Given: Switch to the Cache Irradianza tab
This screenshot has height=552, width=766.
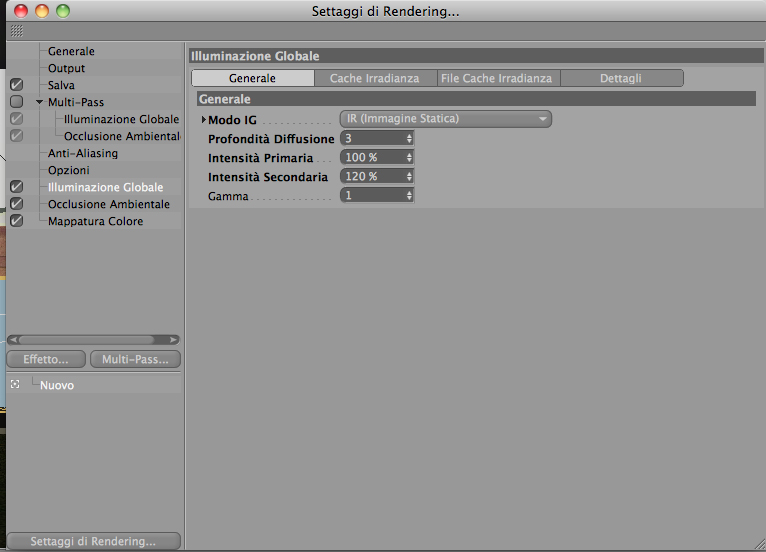Looking at the screenshot, I should click(x=375, y=78).
